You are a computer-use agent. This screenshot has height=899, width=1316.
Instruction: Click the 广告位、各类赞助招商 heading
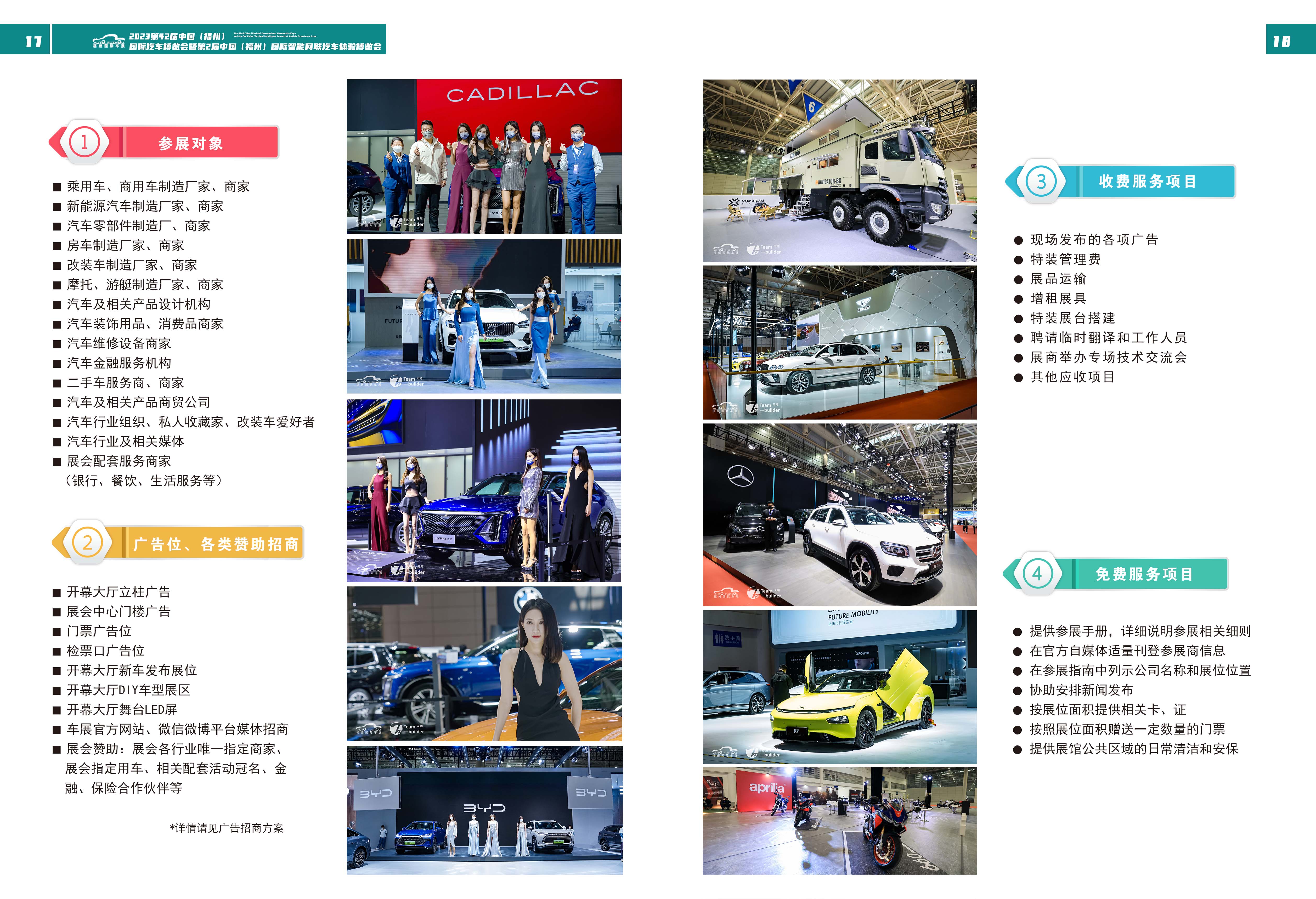click(x=216, y=544)
